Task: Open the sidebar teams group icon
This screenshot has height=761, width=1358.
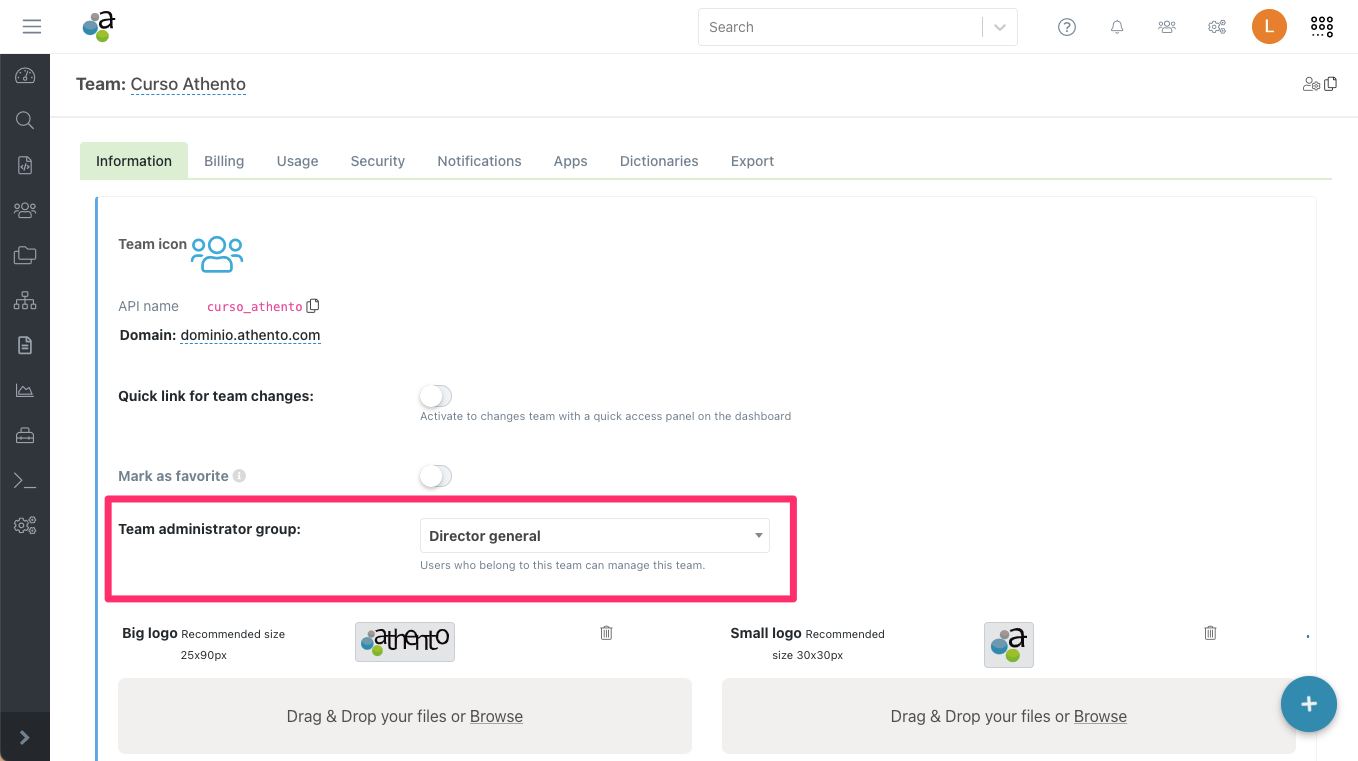Action: 25,210
